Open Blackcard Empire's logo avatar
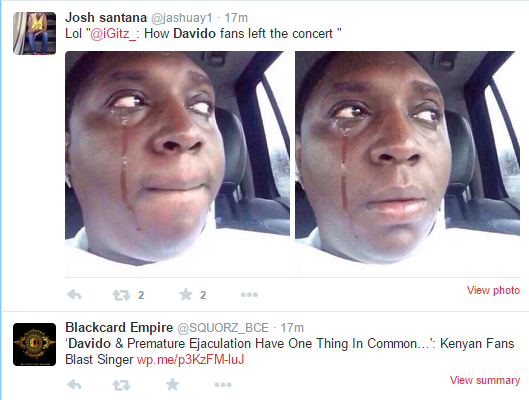Screen dimensions: 529x400 [x=34, y=344]
